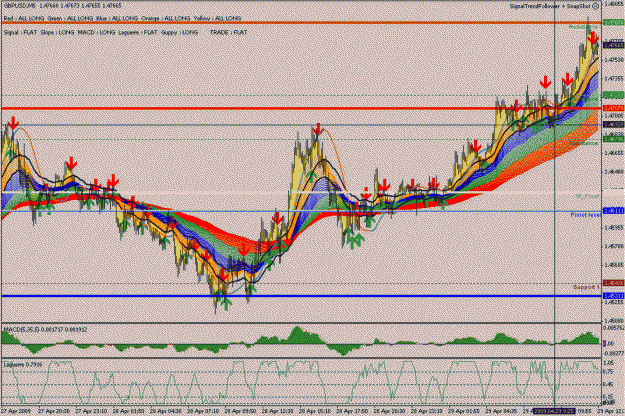Click the 'Signal : FLAT' indicator readout
625x416 pixels.
[x=20, y=32]
